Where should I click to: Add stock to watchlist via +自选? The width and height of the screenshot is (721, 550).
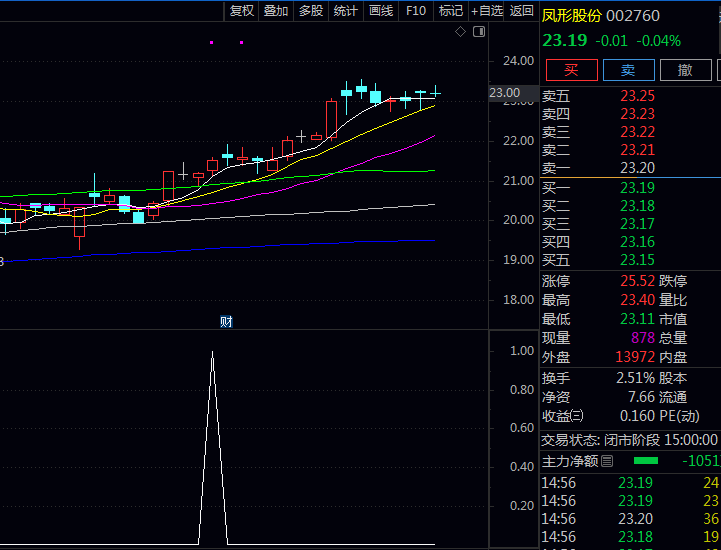tap(487, 11)
